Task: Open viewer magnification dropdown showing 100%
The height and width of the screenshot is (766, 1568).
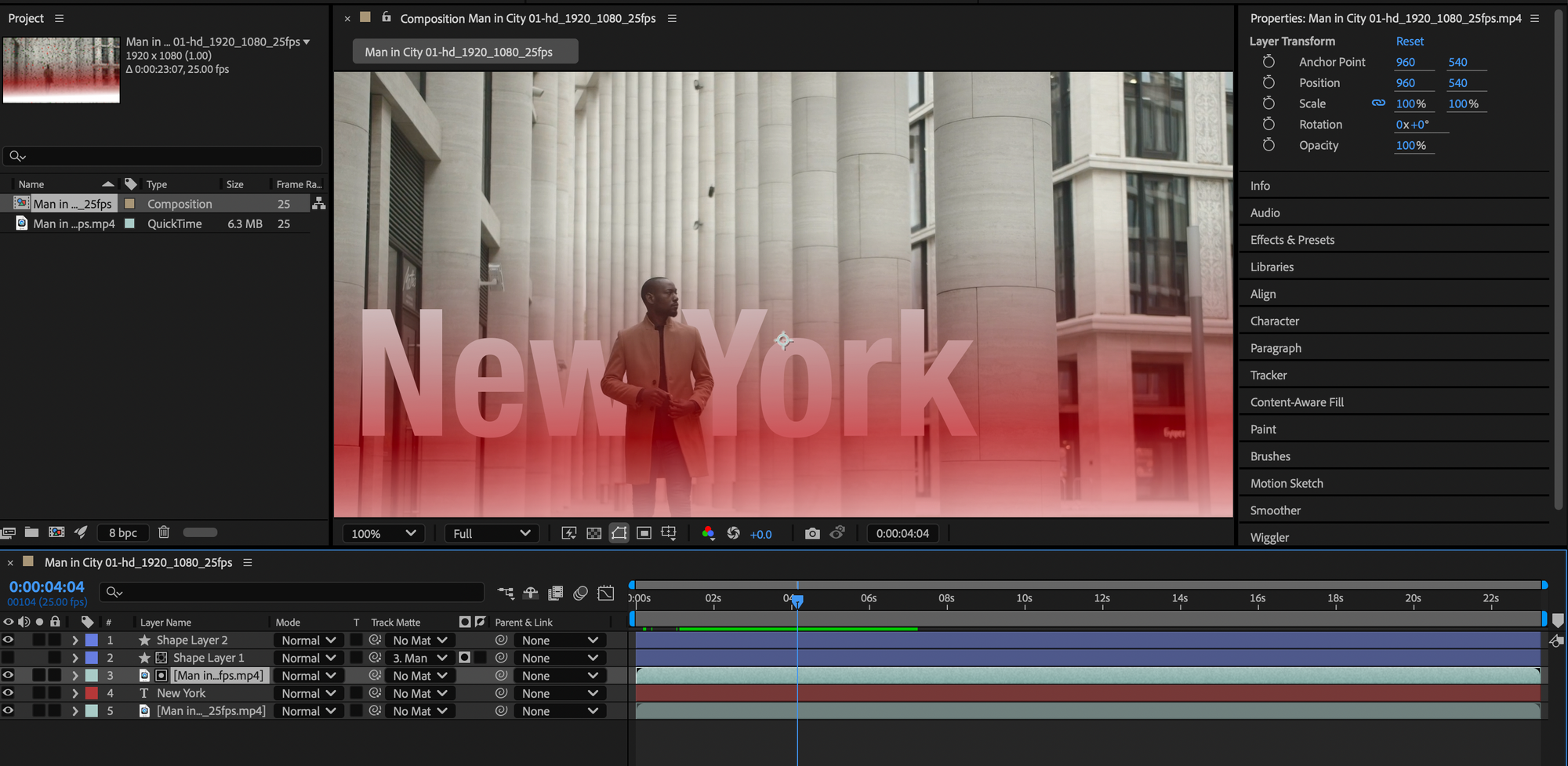Action: (x=383, y=533)
